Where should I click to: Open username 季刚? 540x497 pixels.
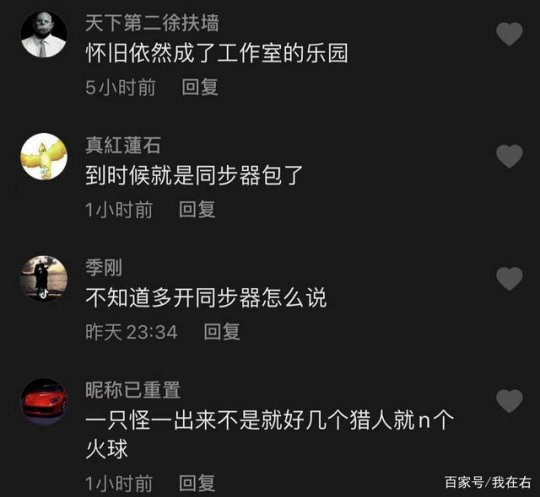pos(104,268)
